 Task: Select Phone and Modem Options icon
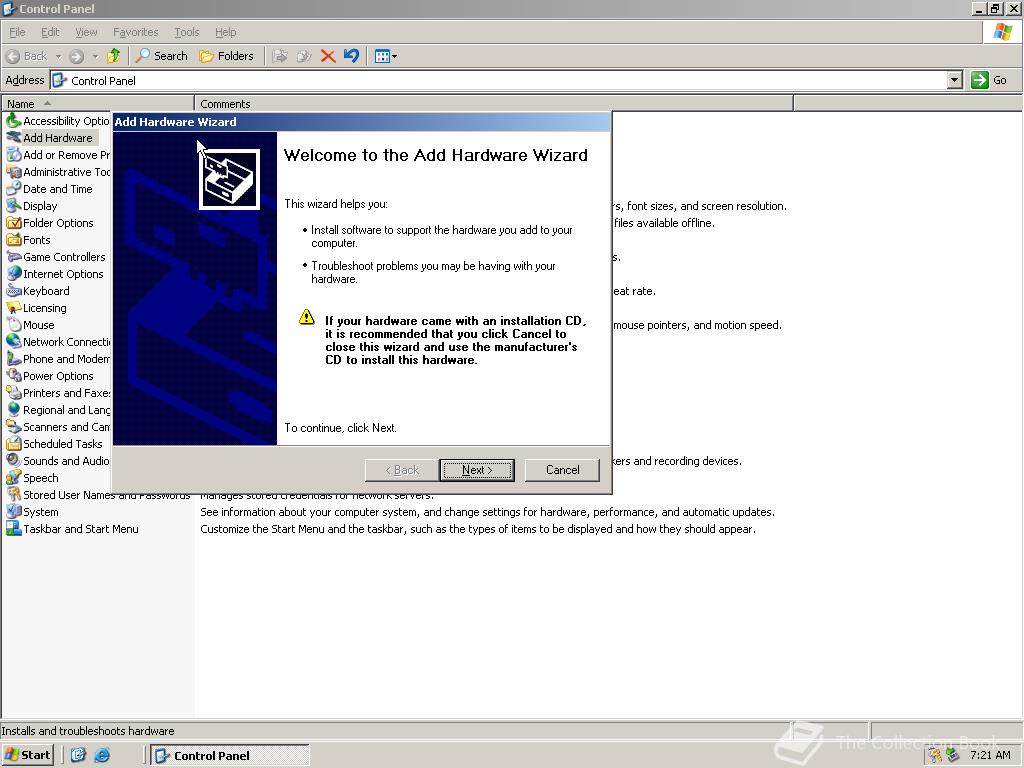point(13,359)
